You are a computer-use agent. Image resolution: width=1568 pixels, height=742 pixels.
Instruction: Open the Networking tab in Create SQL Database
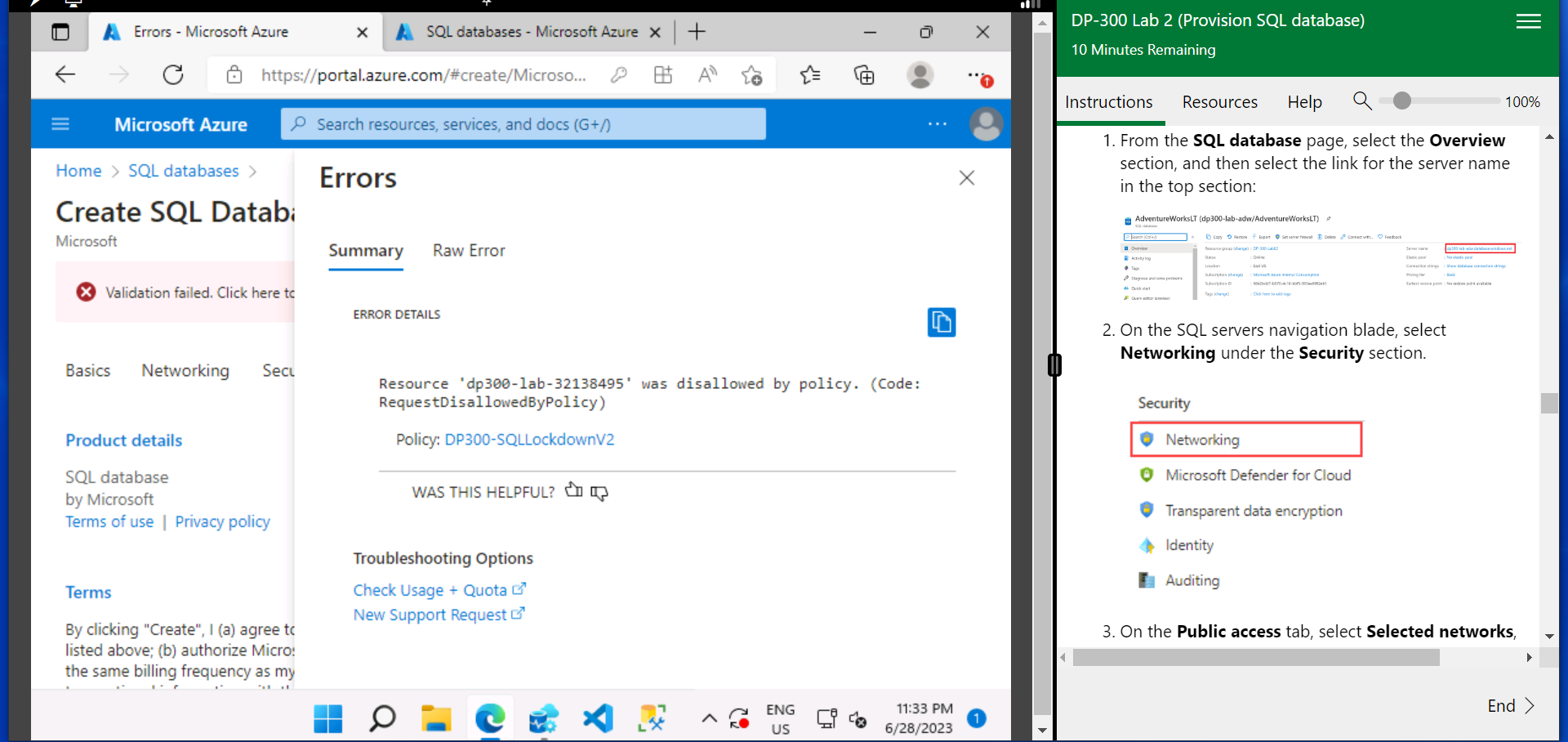pos(185,371)
